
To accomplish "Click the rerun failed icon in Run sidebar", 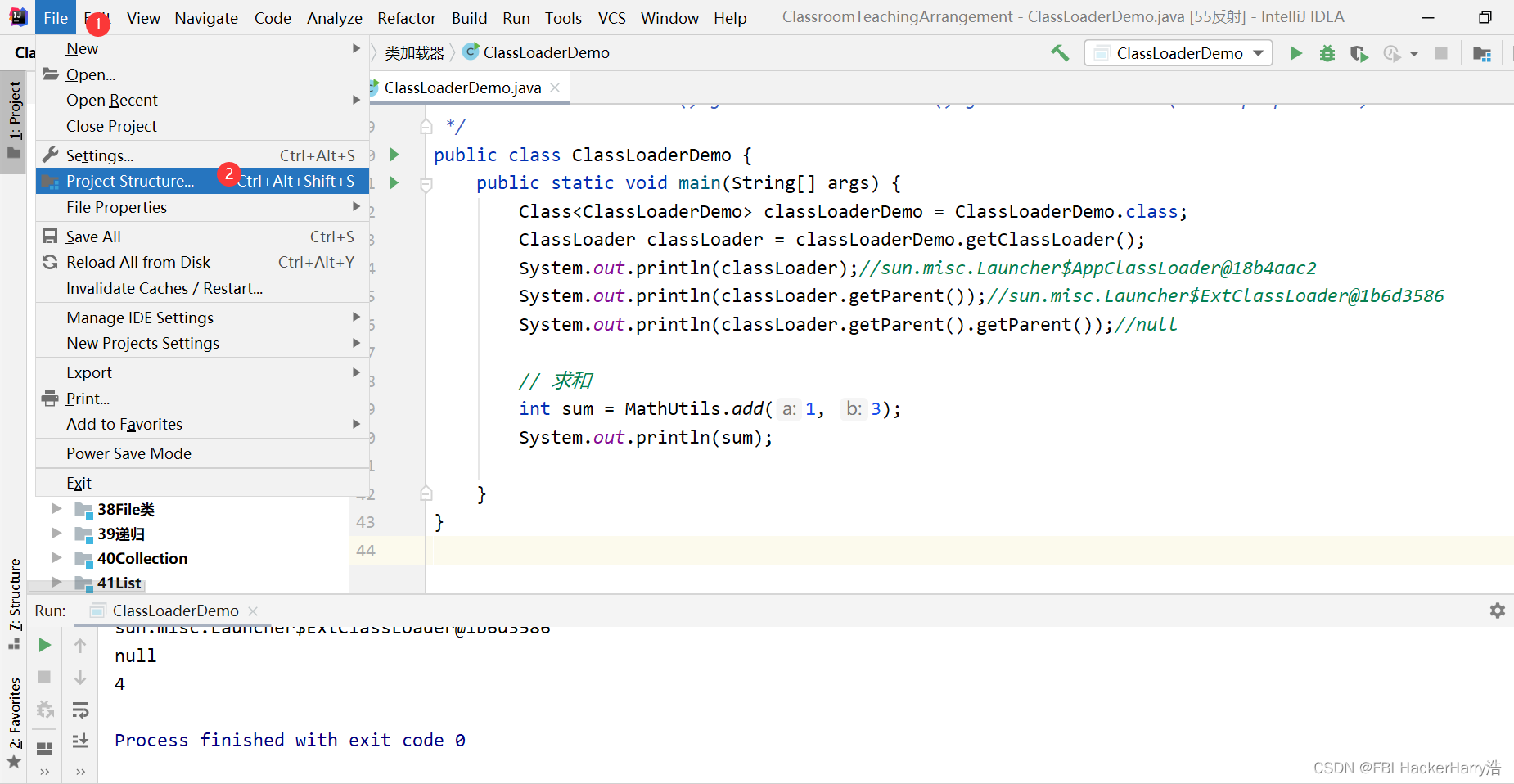I will pos(45,710).
